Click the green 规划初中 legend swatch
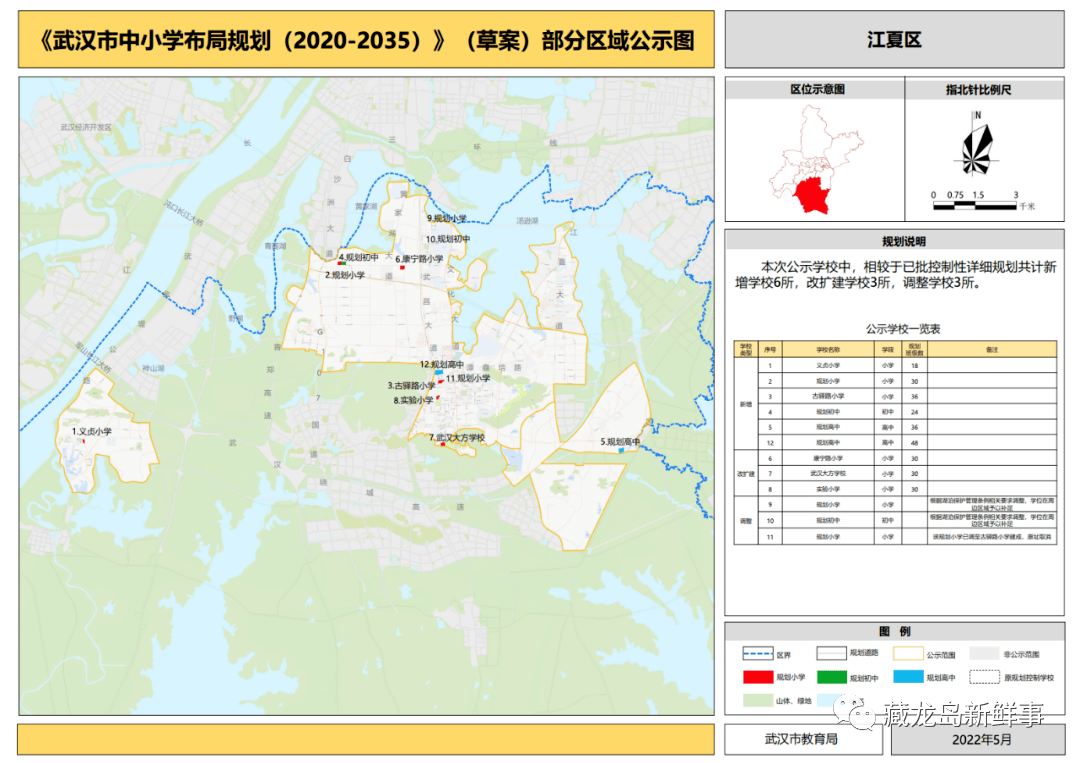The image size is (1080, 763). click(x=830, y=677)
